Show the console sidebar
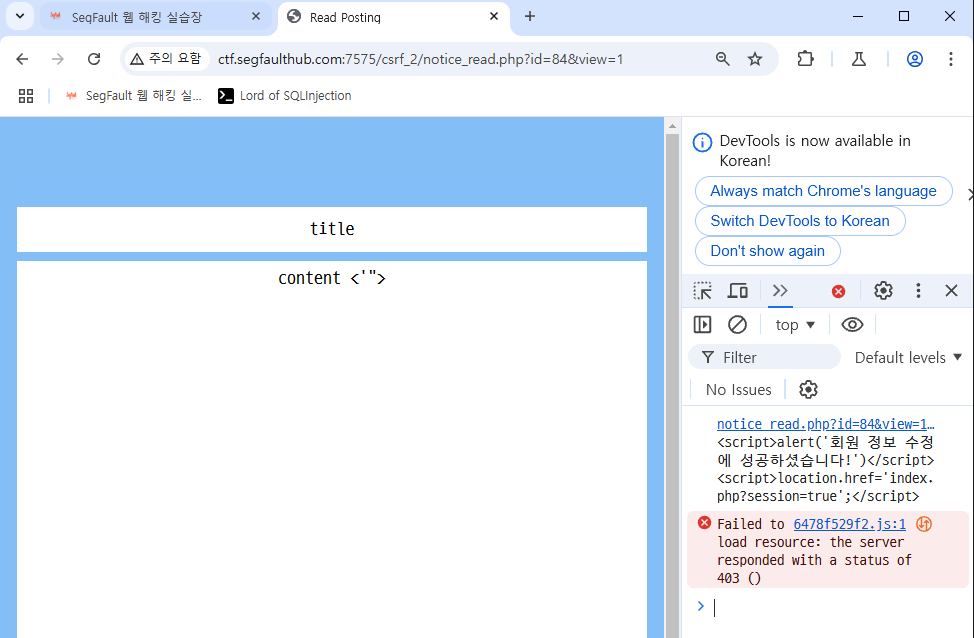 [703, 324]
